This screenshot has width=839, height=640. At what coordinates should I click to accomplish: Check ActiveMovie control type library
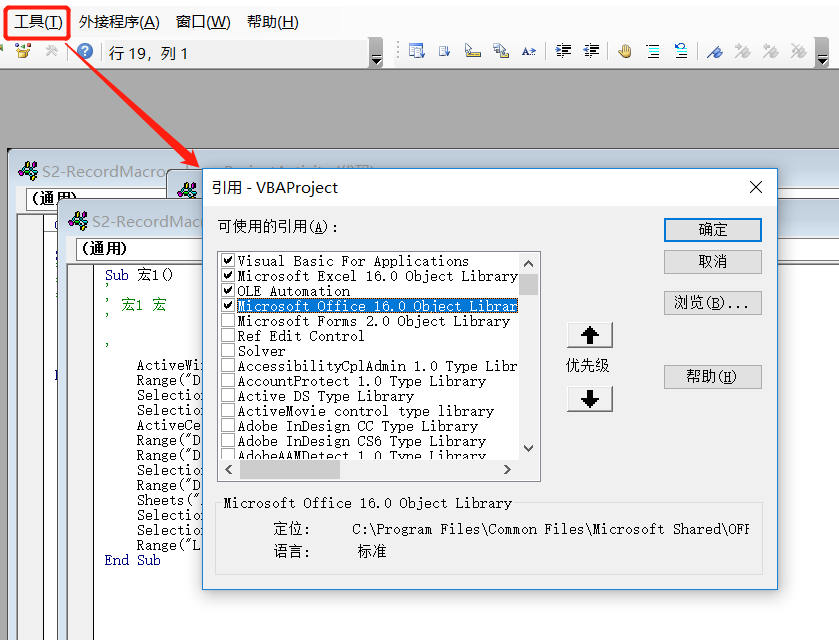pos(228,410)
